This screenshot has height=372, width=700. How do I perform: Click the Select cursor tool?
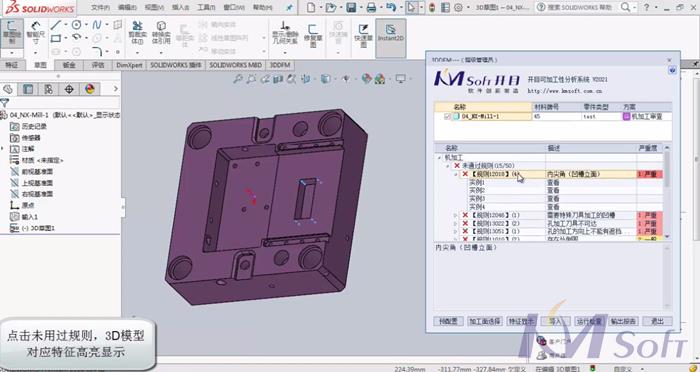point(412,7)
